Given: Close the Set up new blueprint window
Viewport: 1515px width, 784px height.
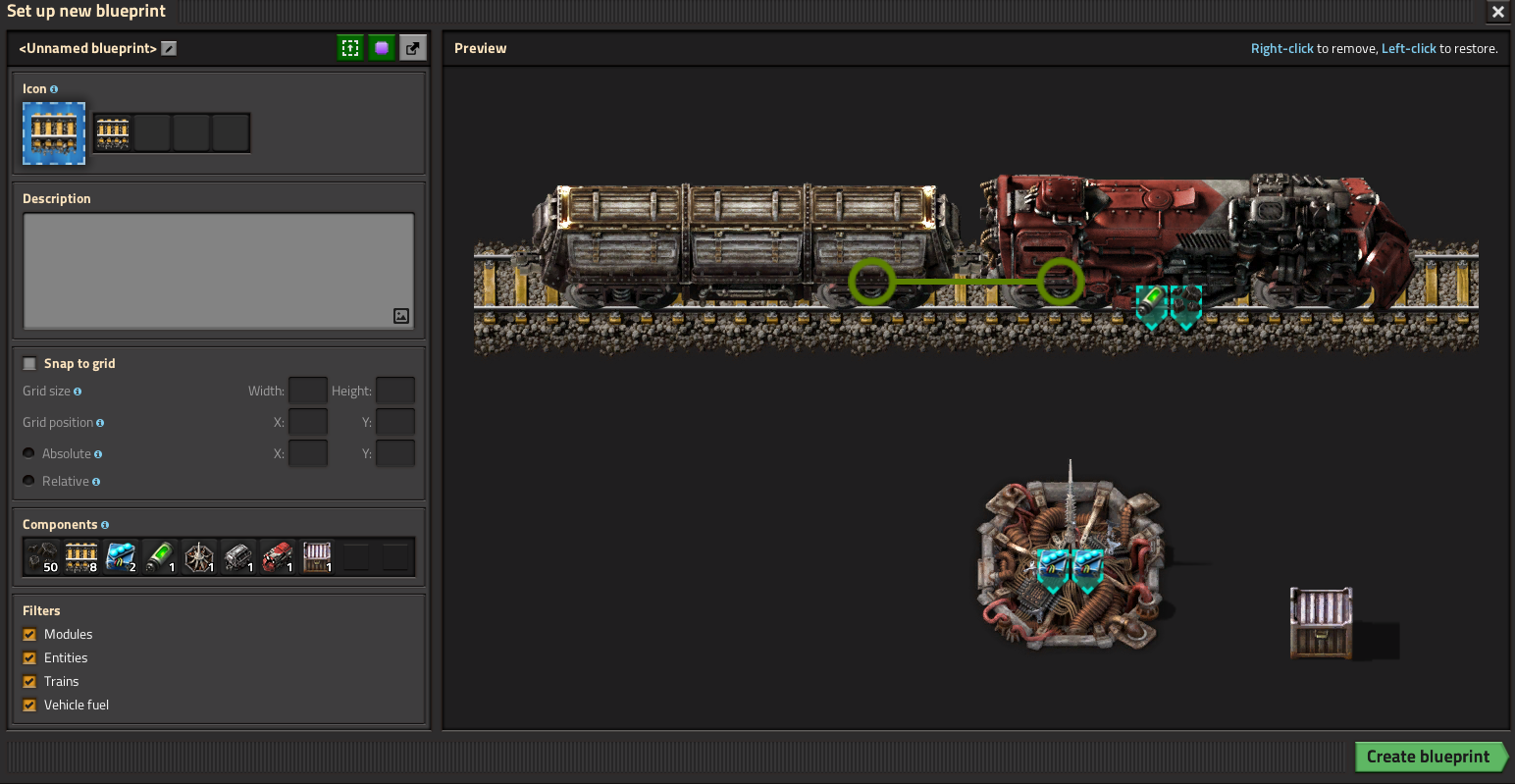Looking at the screenshot, I should (x=1497, y=12).
